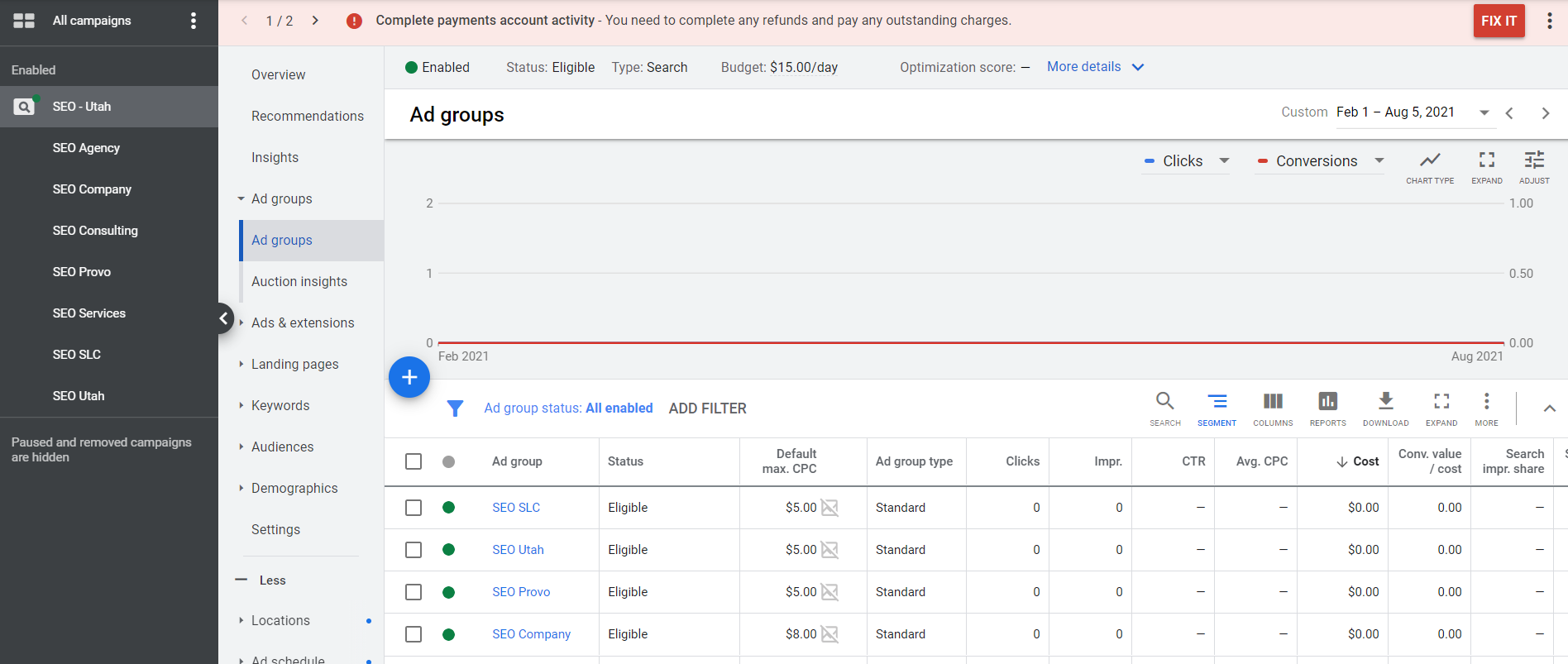1568x664 pixels.
Task: Expand Ads & extensions section
Action: [241, 322]
